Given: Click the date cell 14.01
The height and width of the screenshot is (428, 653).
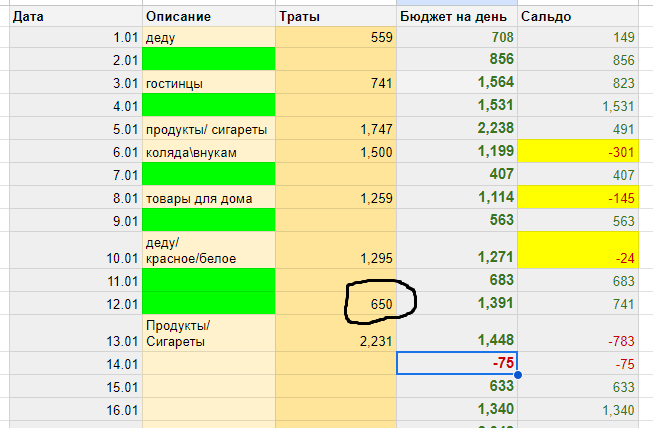Looking at the screenshot, I should pyautogui.click(x=76, y=363).
